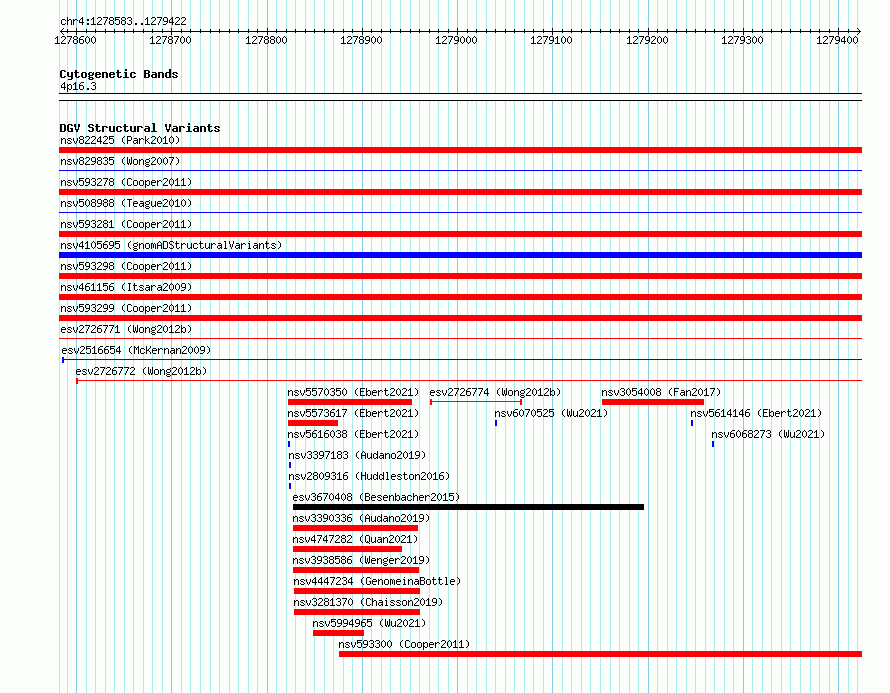This screenshot has width=890, height=693.
Task: Select red bar under nsv5570350 (Ebert2021)
Action: (350, 402)
